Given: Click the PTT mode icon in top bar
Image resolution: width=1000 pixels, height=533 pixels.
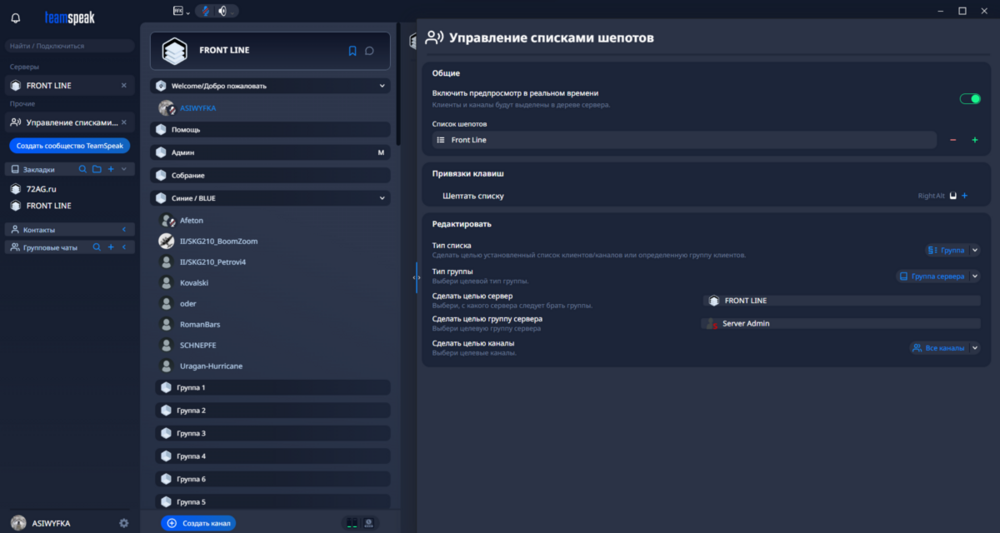Looking at the screenshot, I should [x=178, y=11].
